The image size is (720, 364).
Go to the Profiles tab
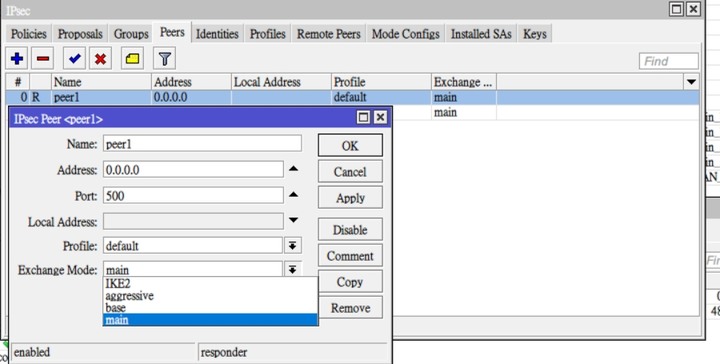click(268, 34)
